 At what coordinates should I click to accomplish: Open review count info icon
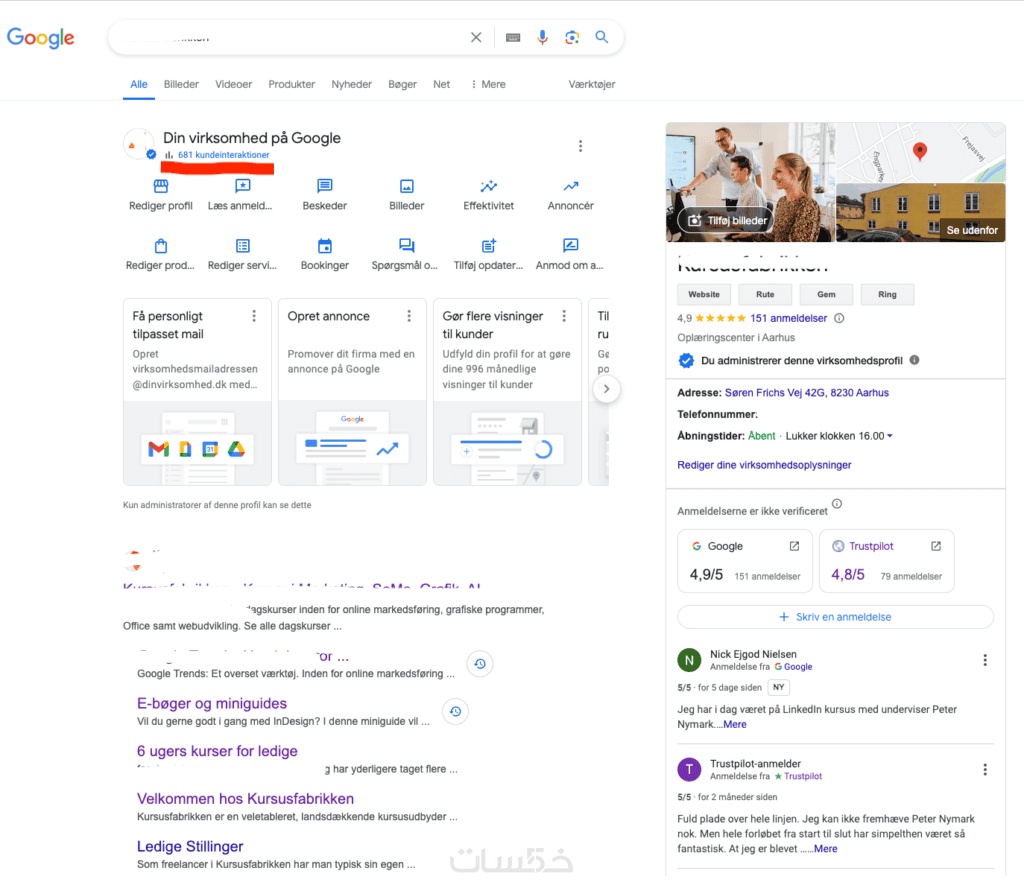click(x=839, y=318)
